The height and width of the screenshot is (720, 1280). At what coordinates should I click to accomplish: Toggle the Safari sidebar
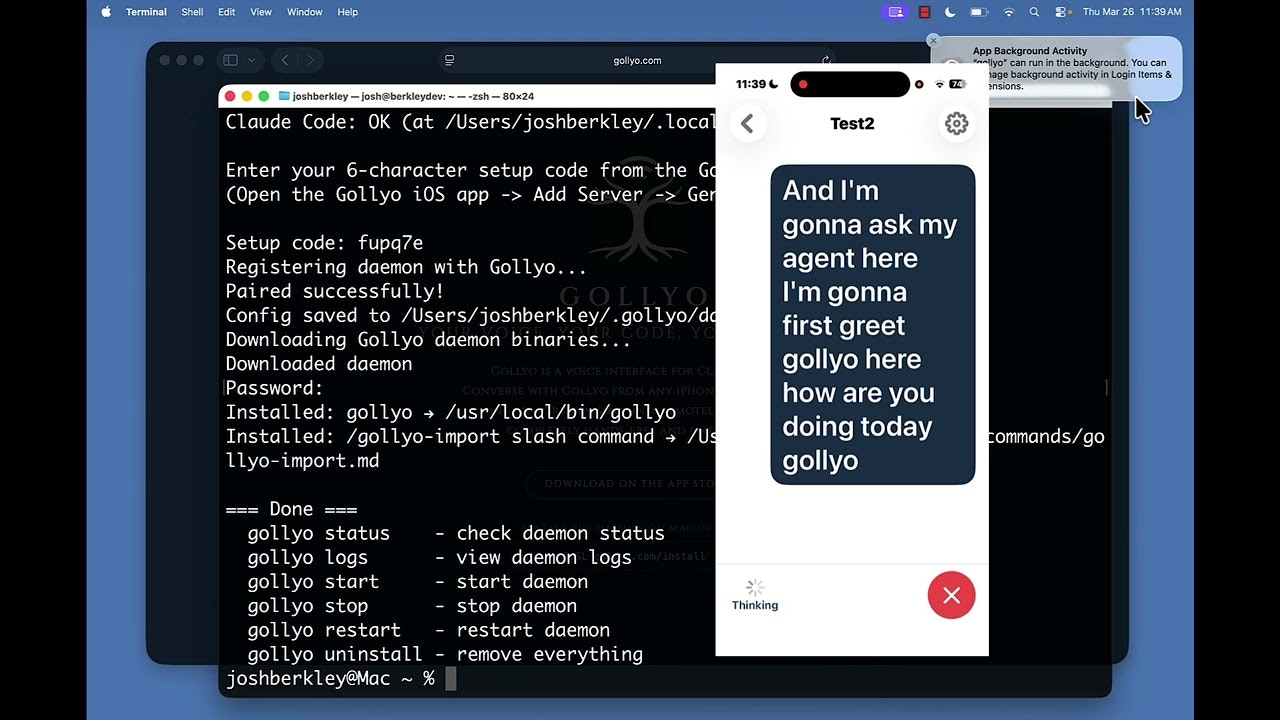pyautogui.click(x=230, y=60)
